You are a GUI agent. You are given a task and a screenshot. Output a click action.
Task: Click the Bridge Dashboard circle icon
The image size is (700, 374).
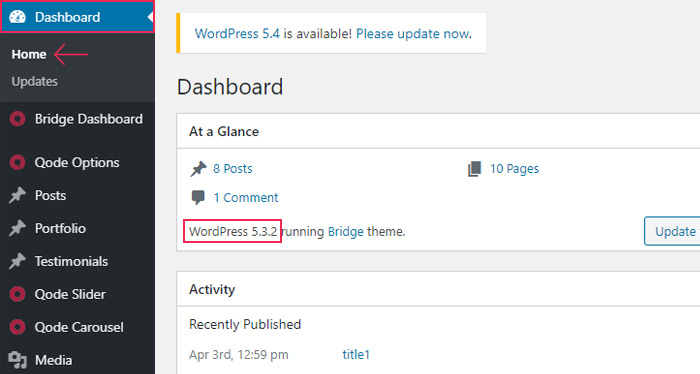pos(17,119)
